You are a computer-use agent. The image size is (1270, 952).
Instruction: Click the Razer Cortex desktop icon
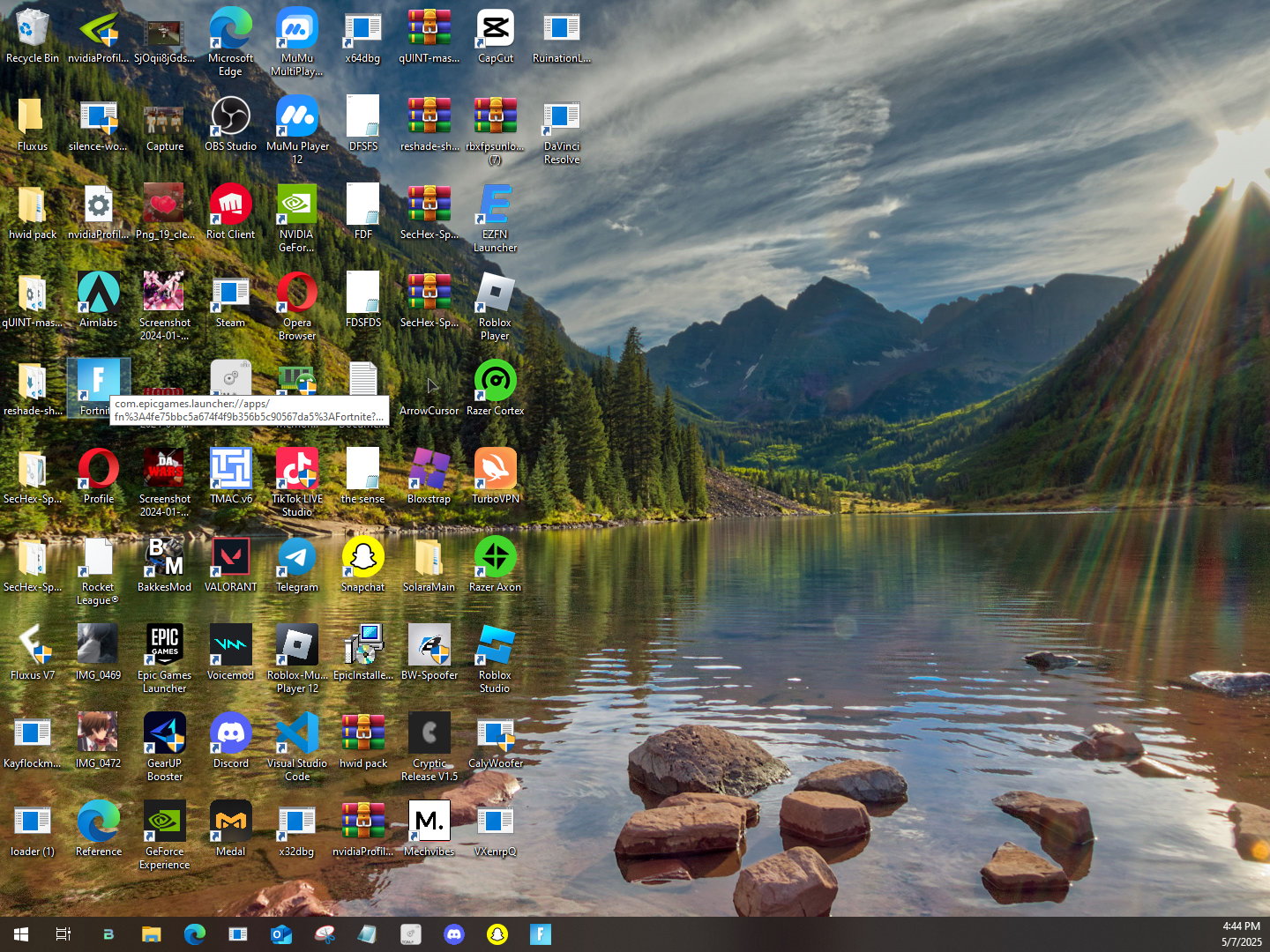coord(495,388)
